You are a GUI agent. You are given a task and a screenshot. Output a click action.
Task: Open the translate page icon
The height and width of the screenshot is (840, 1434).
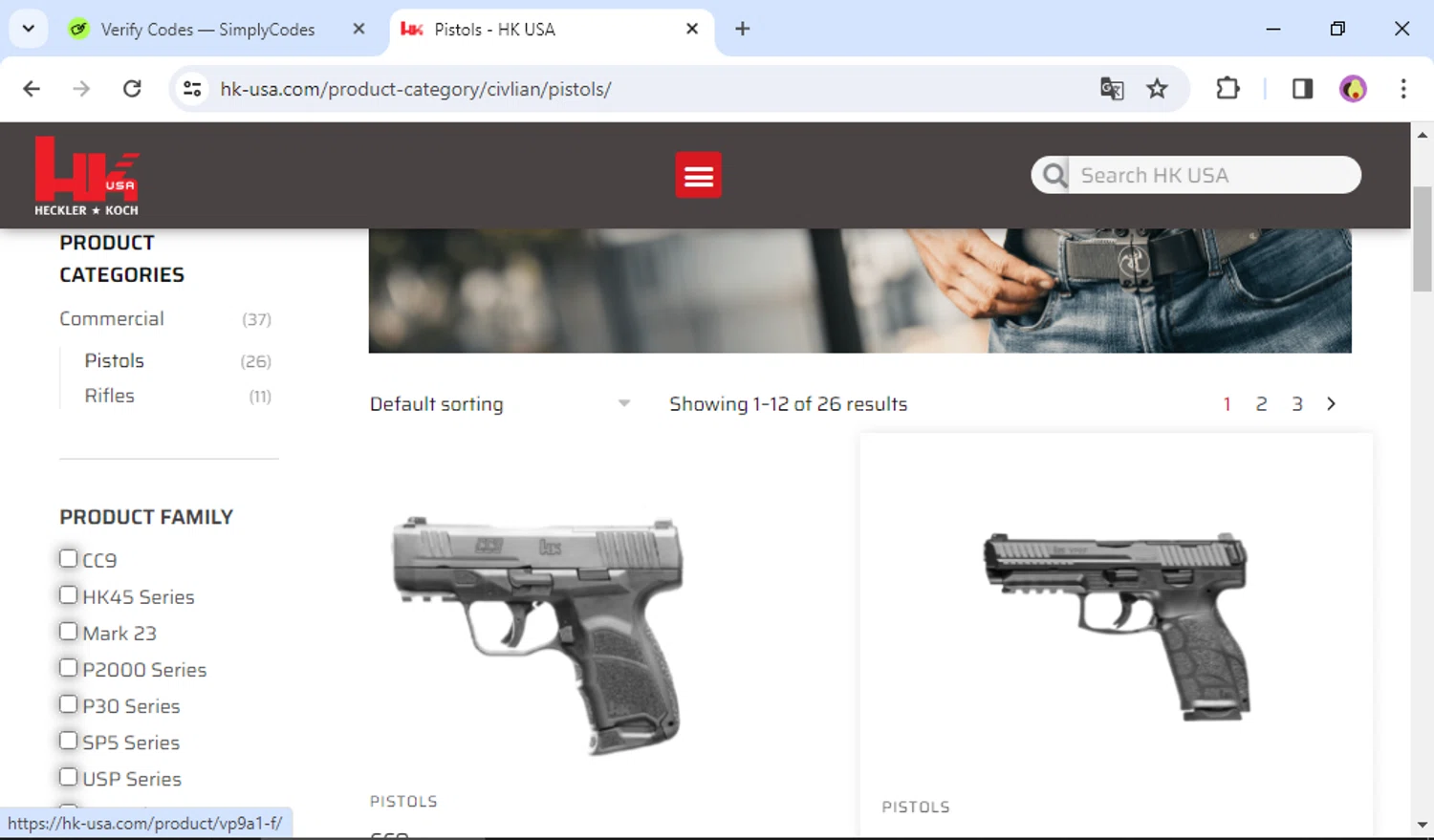(x=1111, y=89)
